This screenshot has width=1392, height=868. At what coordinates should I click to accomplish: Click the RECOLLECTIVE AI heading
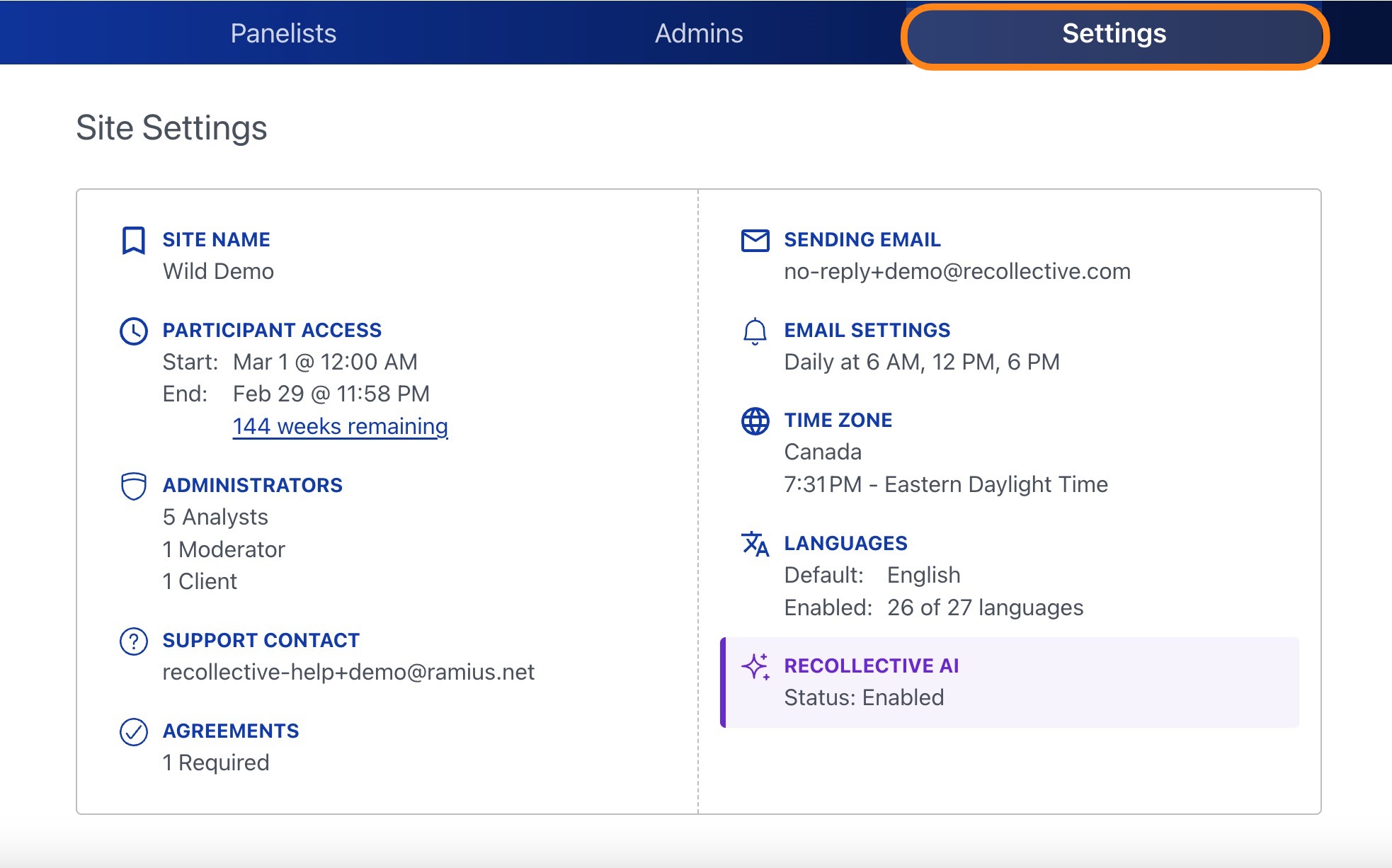coord(871,666)
